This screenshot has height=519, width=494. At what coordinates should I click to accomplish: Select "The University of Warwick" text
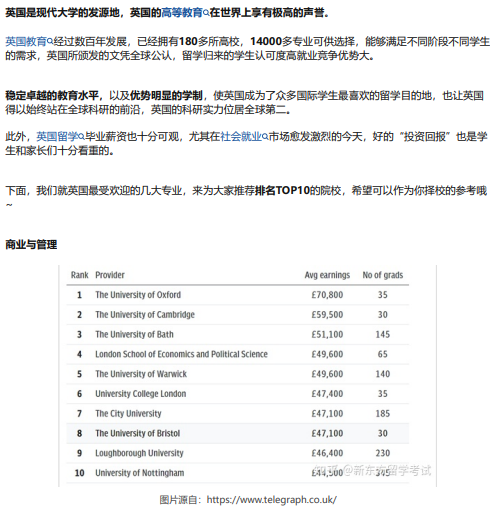pos(141,374)
